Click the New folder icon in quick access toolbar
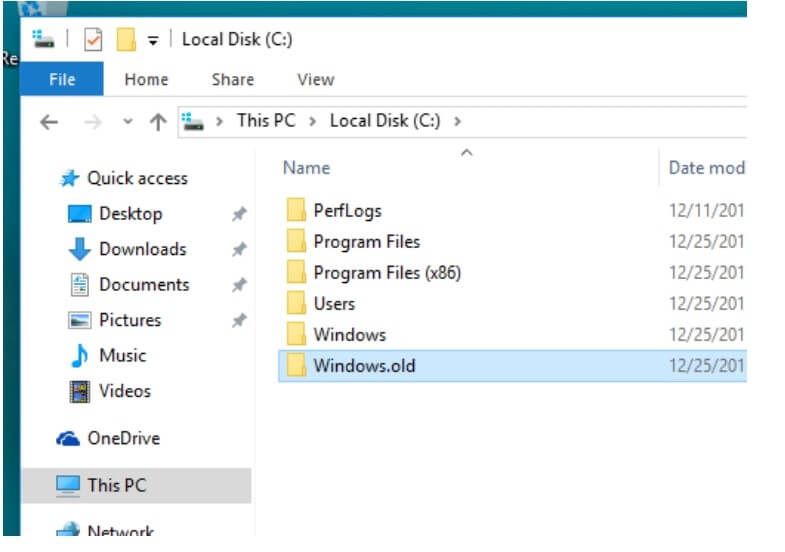 click(126, 39)
